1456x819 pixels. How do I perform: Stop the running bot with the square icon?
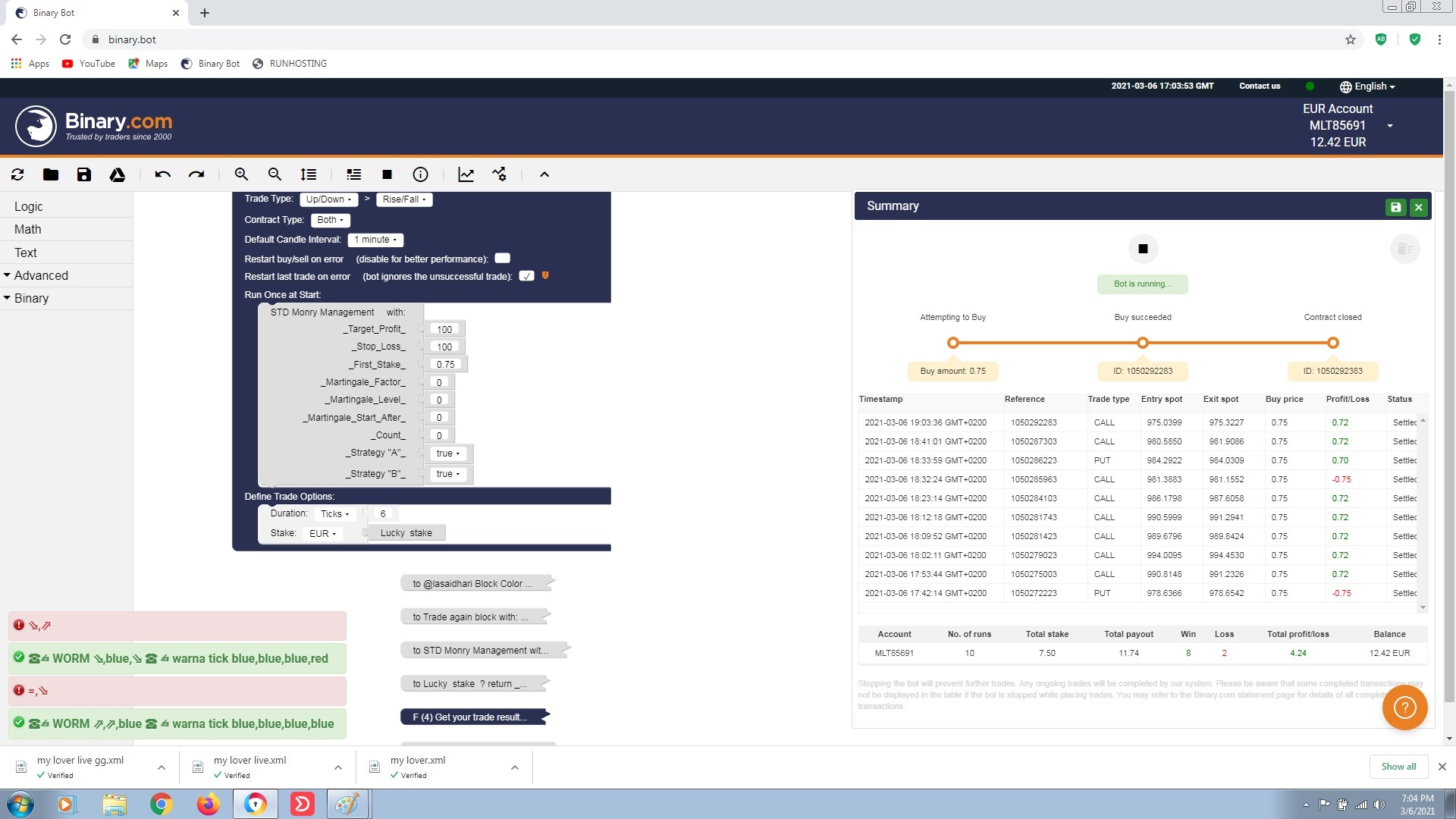pyautogui.click(x=387, y=174)
